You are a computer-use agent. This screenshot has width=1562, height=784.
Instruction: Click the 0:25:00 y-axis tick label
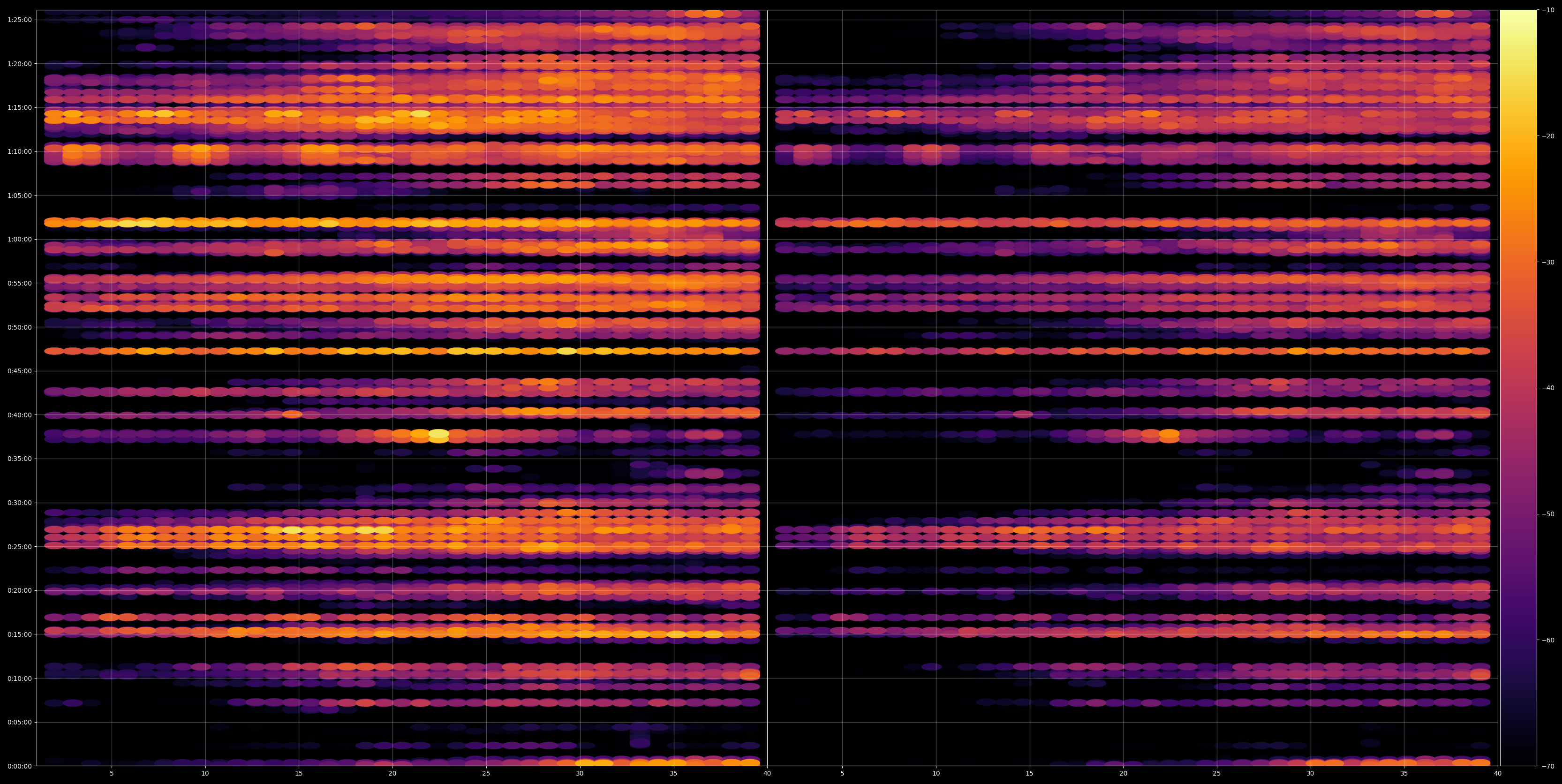coord(20,546)
